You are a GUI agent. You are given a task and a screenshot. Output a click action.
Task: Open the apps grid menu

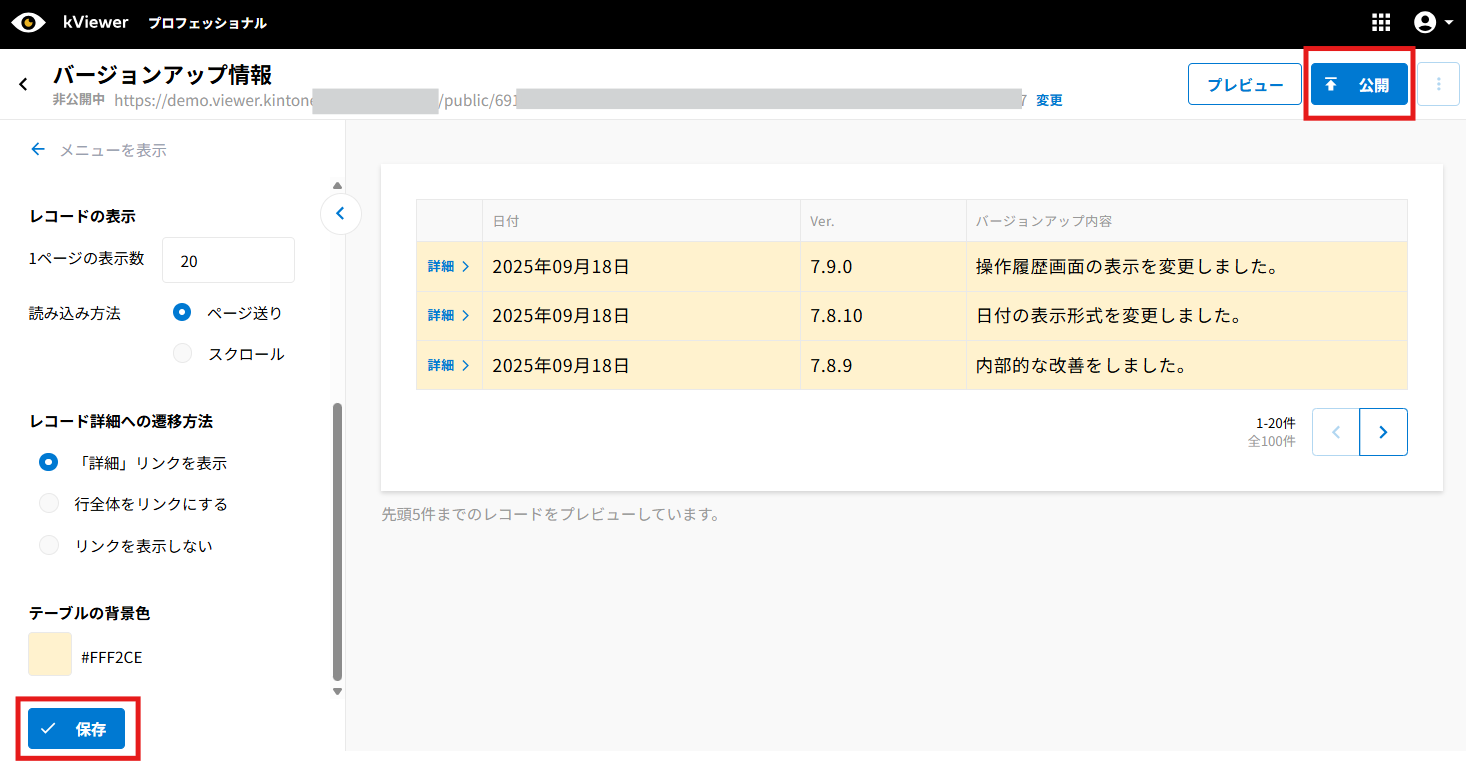pyautogui.click(x=1381, y=23)
